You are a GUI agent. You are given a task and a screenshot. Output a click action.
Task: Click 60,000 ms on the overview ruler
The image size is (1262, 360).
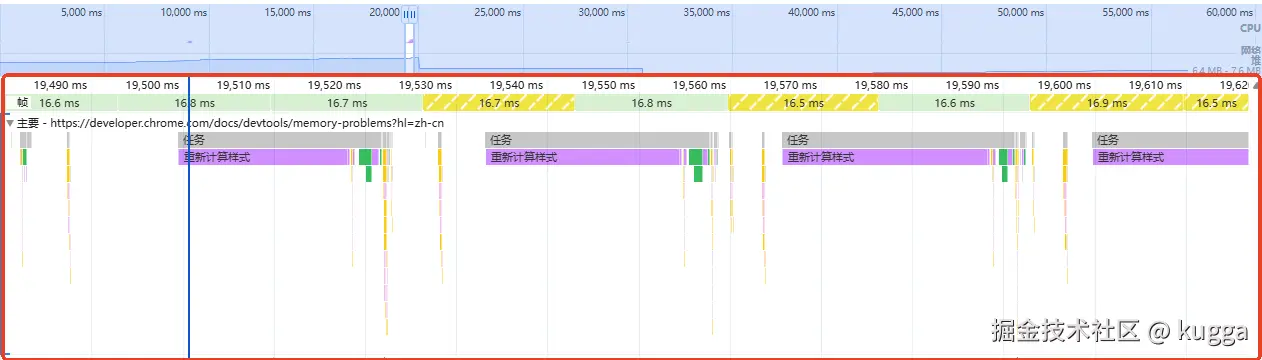[x=1231, y=13]
